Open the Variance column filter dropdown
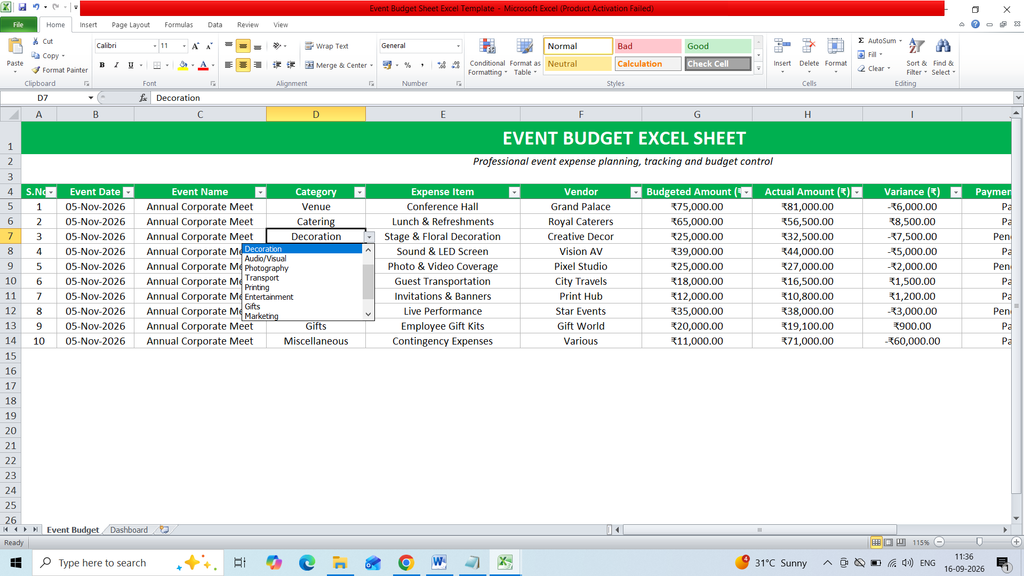 coord(955,192)
